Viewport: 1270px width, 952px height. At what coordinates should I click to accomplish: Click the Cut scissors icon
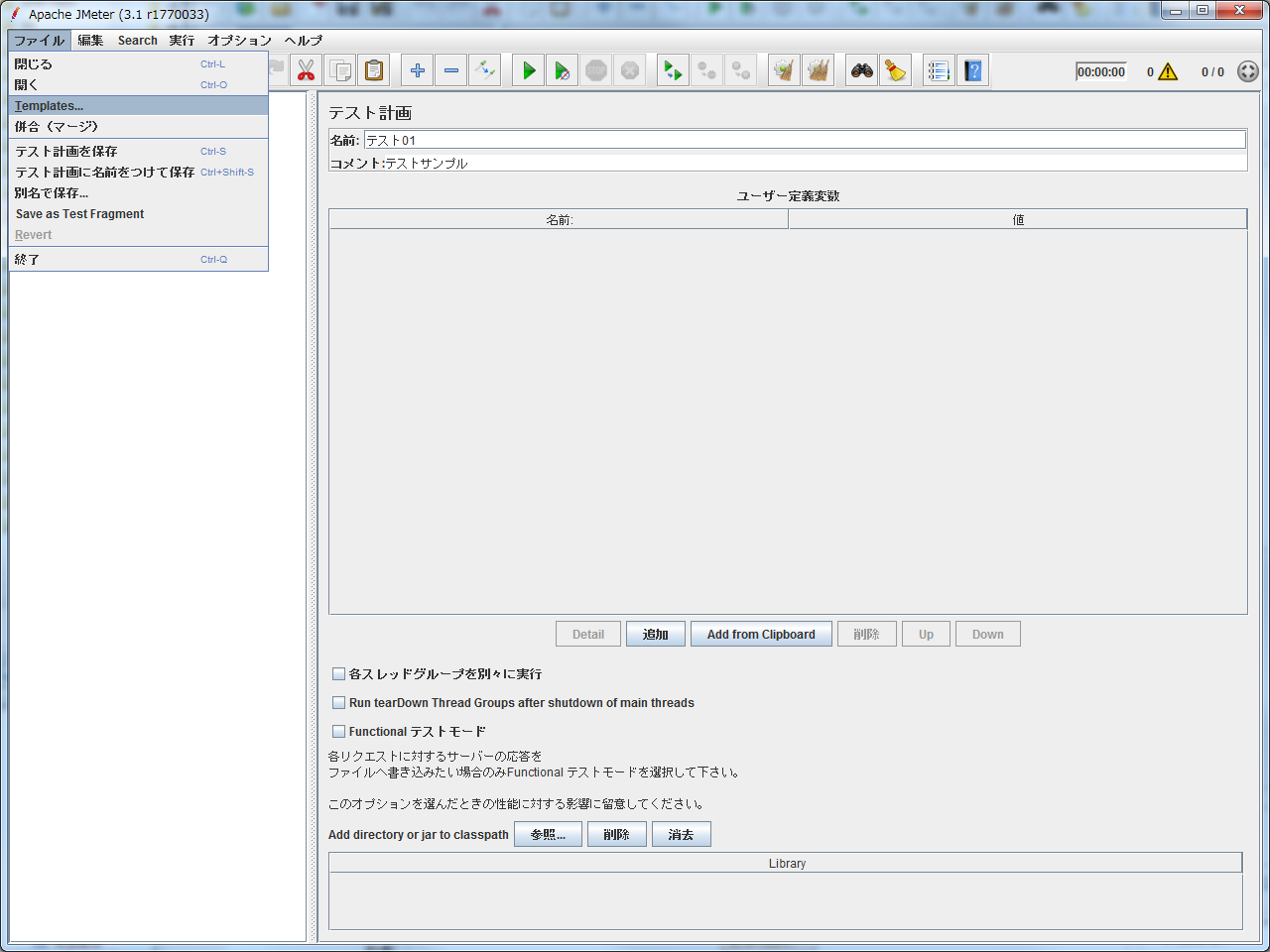coord(306,70)
